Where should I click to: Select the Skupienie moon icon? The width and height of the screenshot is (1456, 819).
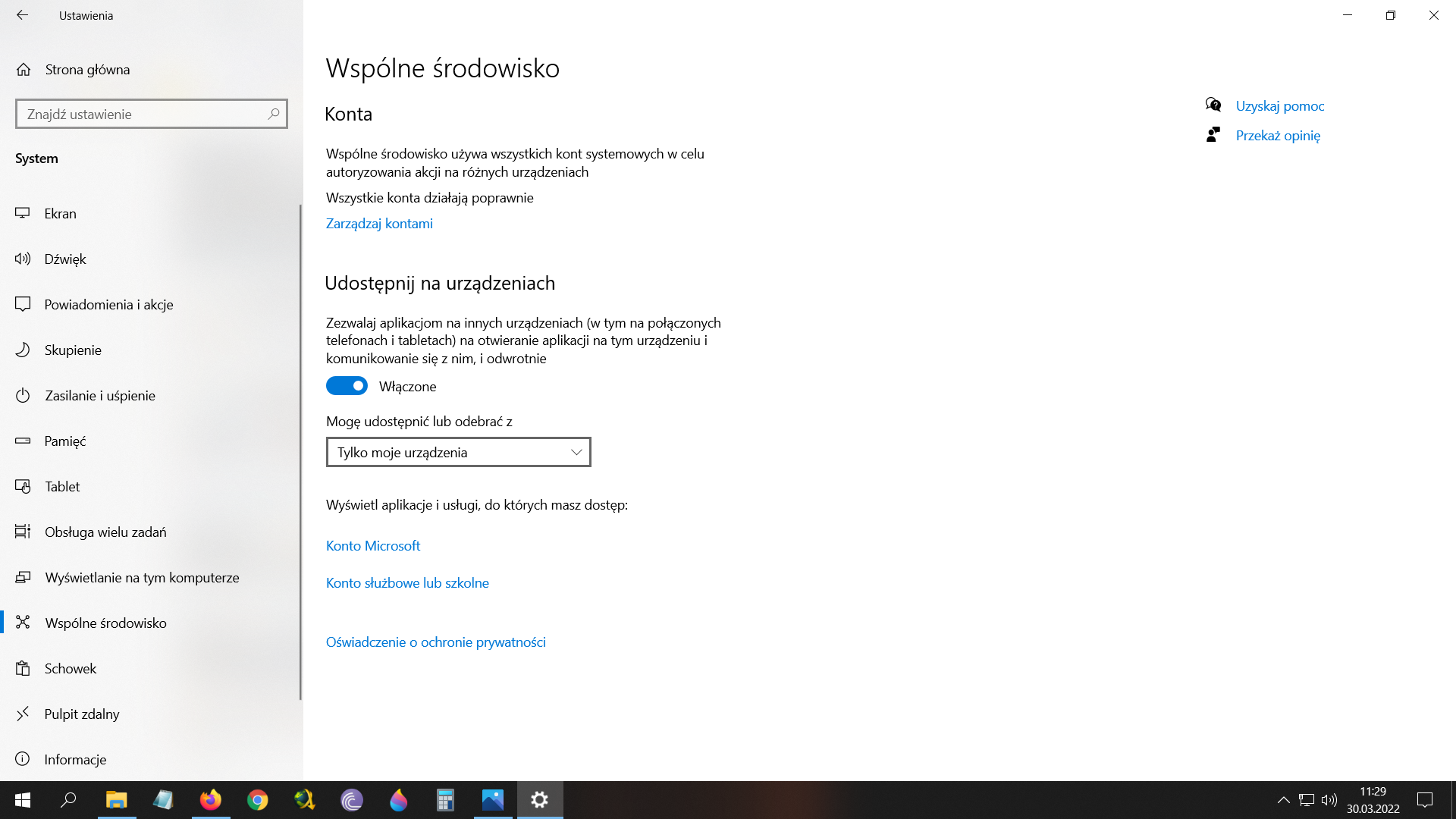(23, 350)
